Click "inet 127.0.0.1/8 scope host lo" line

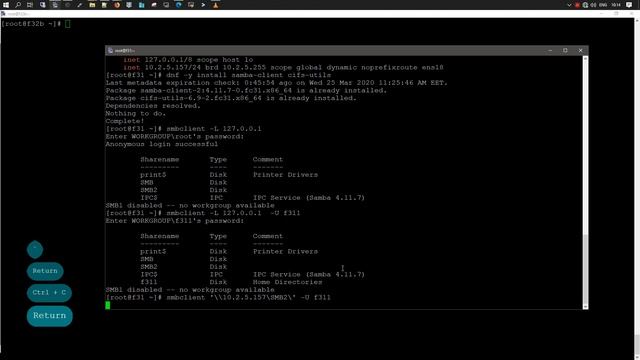(x=188, y=60)
